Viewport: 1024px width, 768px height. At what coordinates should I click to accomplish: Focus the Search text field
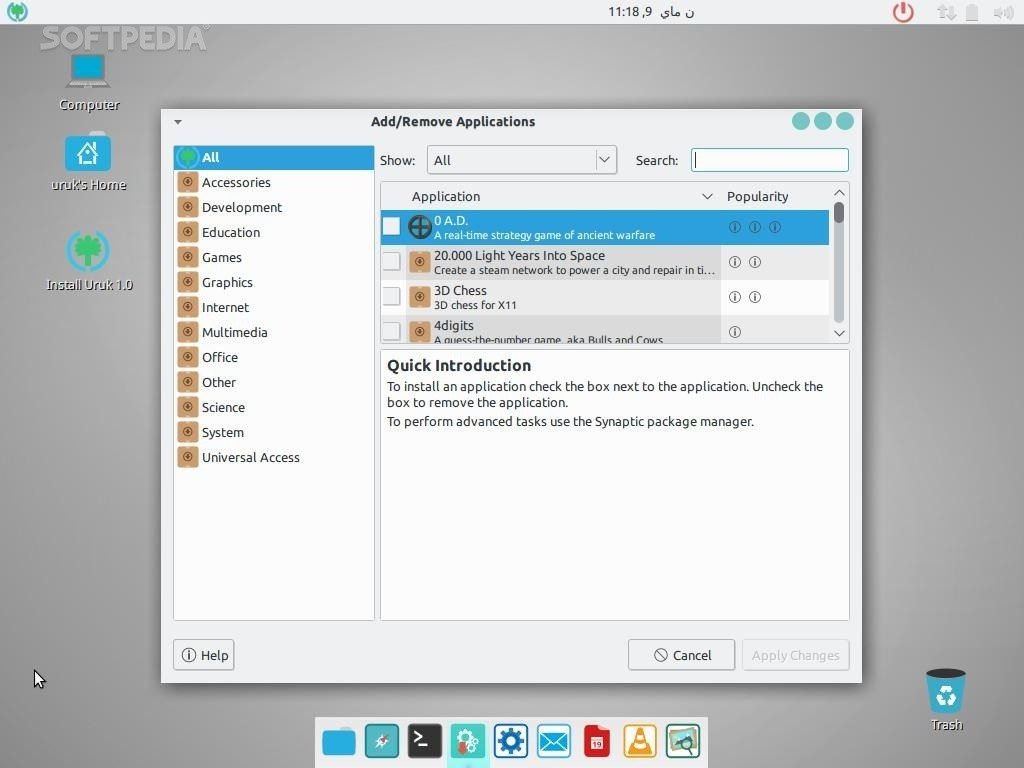tap(770, 160)
